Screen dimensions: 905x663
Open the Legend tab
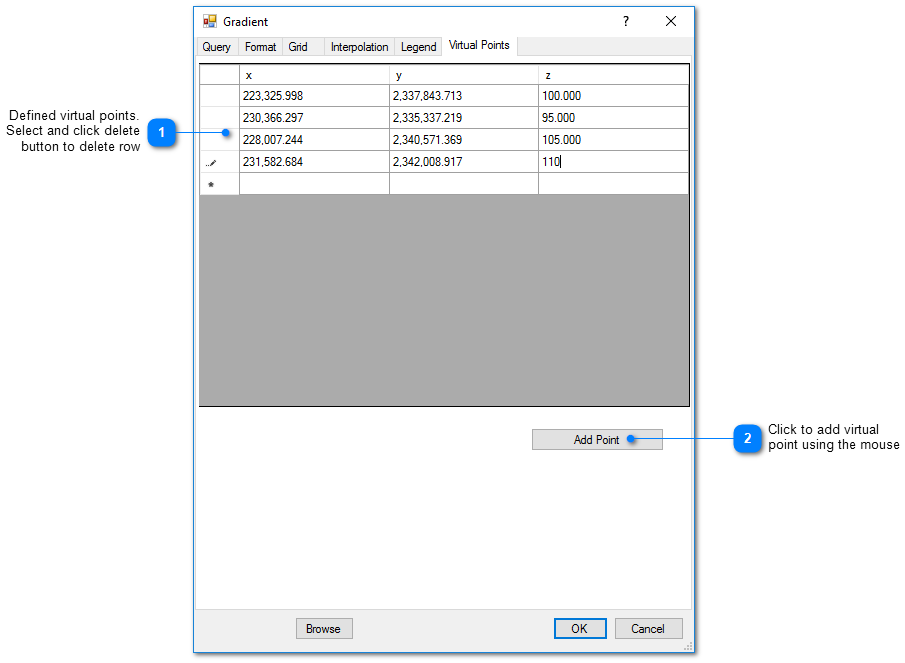click(x=418, y=46)
